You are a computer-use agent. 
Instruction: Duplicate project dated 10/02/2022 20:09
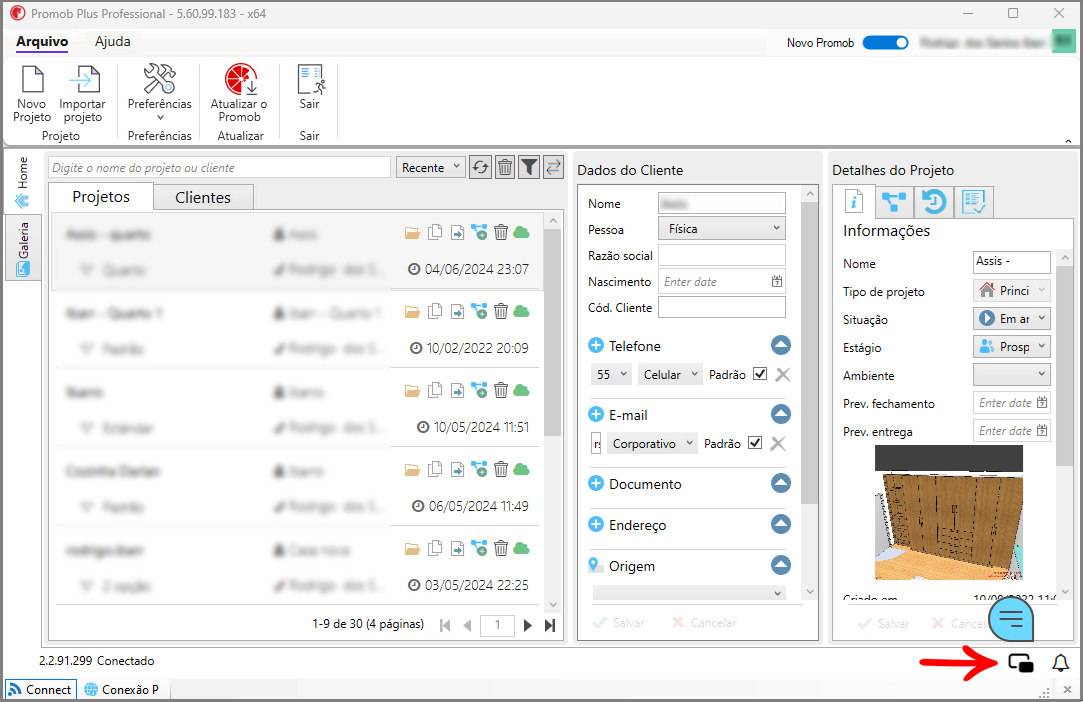[x=435, y=312]
